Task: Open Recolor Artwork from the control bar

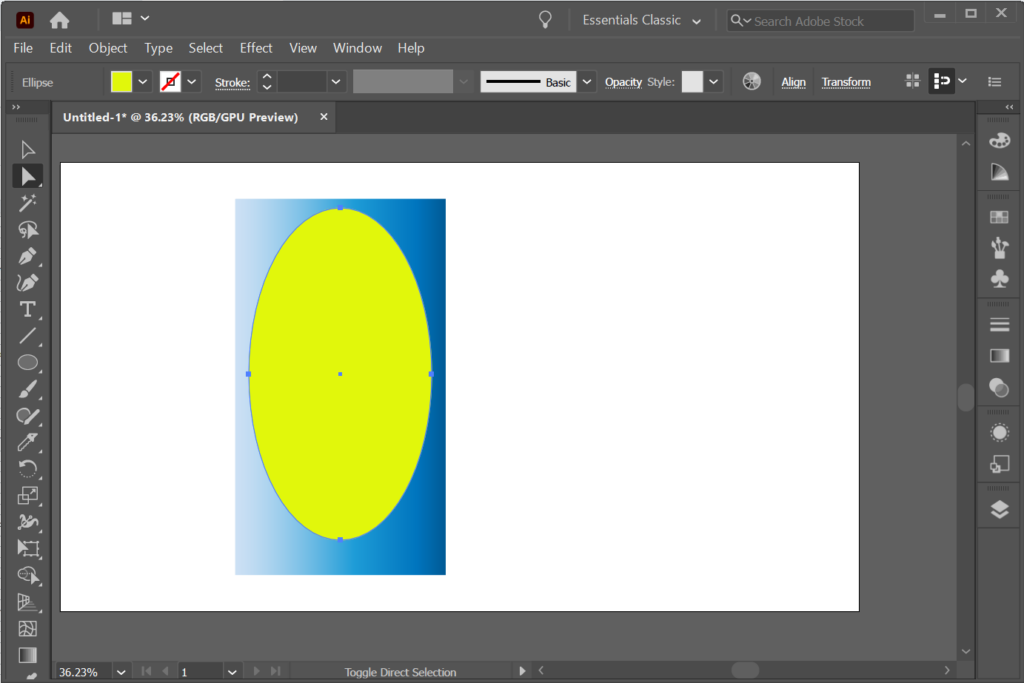Action: click(751, 81)
